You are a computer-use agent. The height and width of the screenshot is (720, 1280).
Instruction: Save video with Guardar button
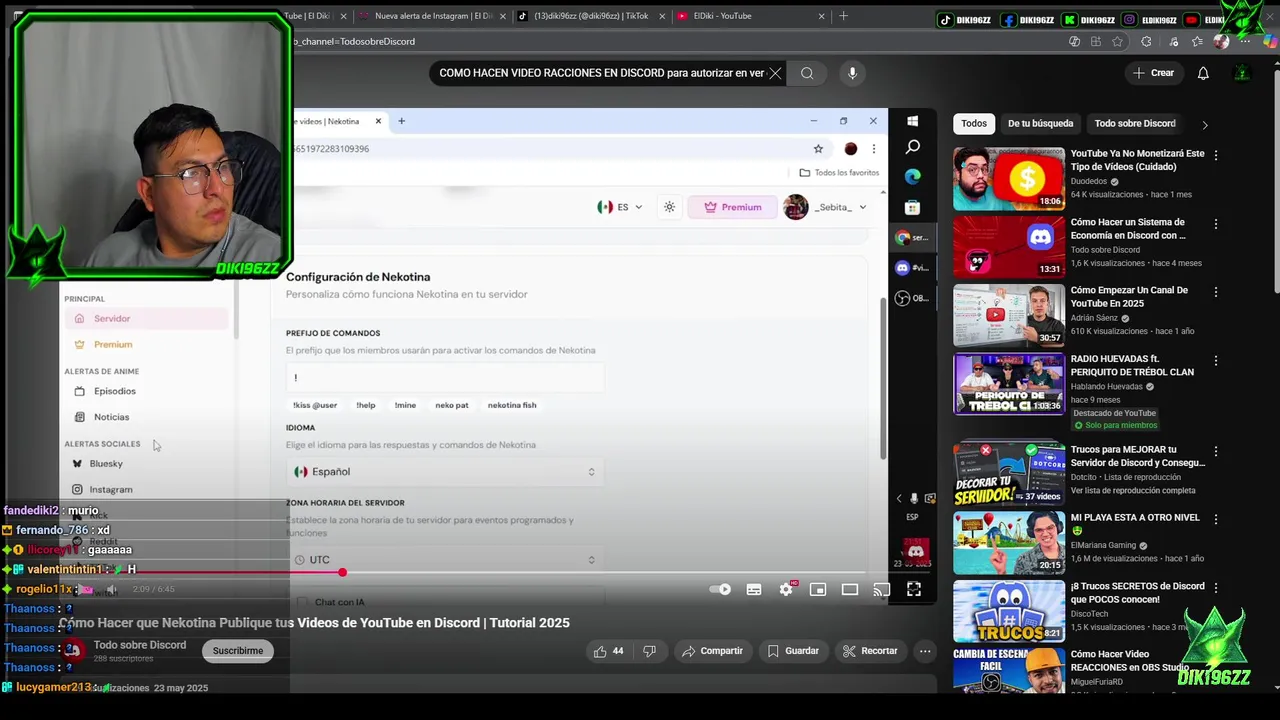[793, 651]
